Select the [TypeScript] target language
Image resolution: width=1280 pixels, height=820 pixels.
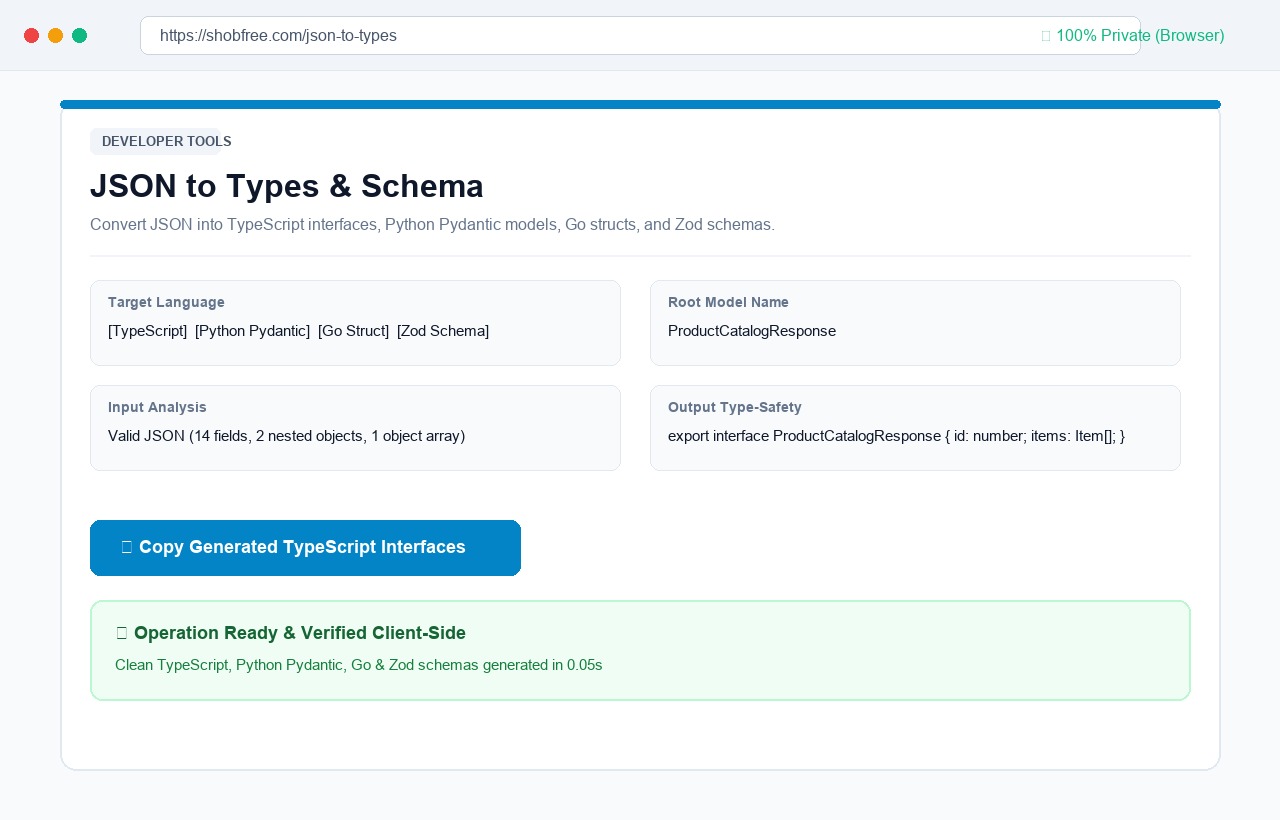147,331
